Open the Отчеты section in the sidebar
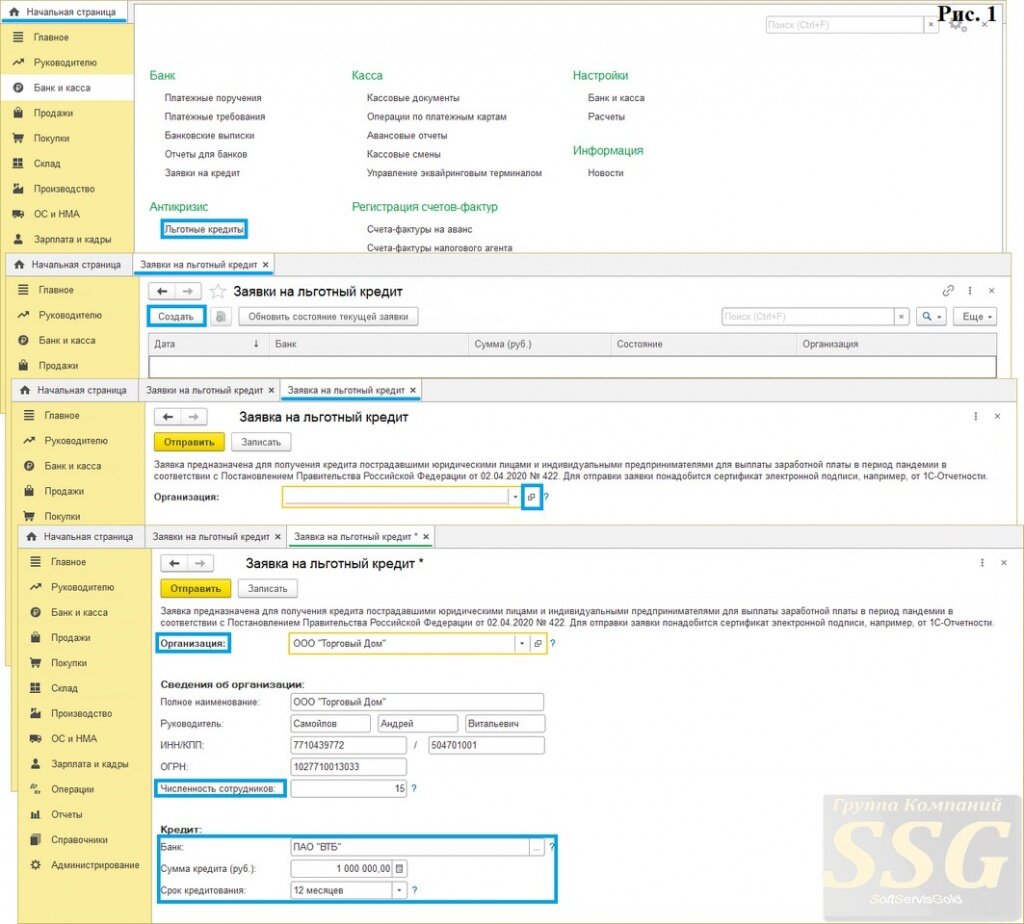 click(66, 814)
